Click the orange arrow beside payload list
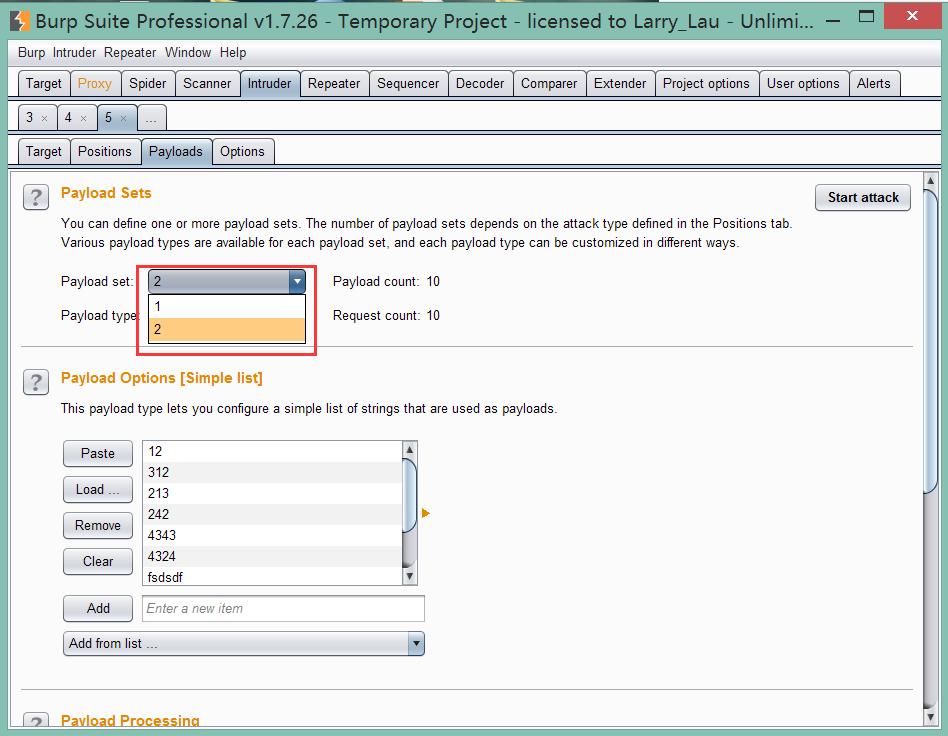The image size is (948, 736). click(426, 513)
